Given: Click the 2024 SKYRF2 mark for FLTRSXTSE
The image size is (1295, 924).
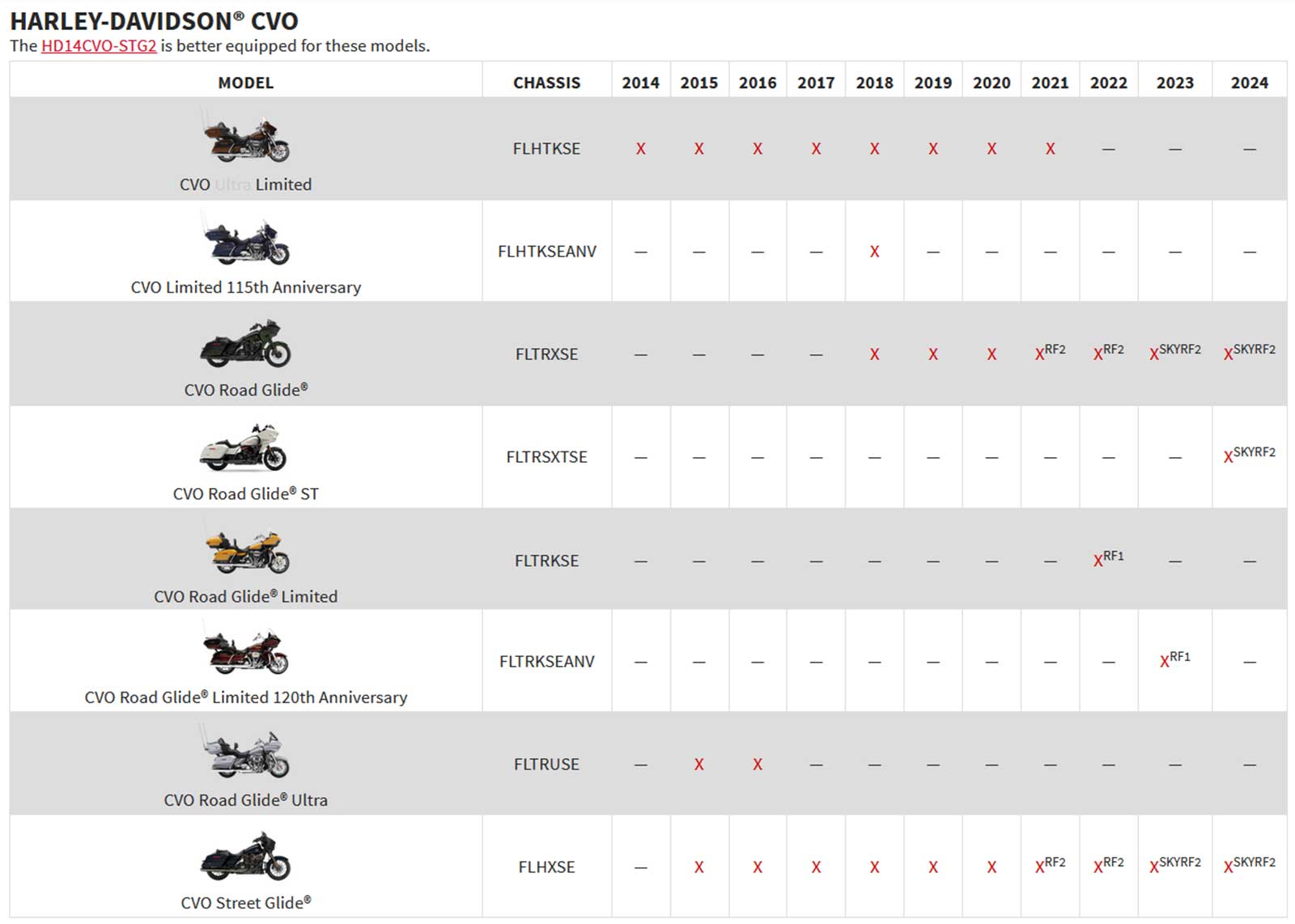Looking at the screenshot, I should pos(1249,455).
